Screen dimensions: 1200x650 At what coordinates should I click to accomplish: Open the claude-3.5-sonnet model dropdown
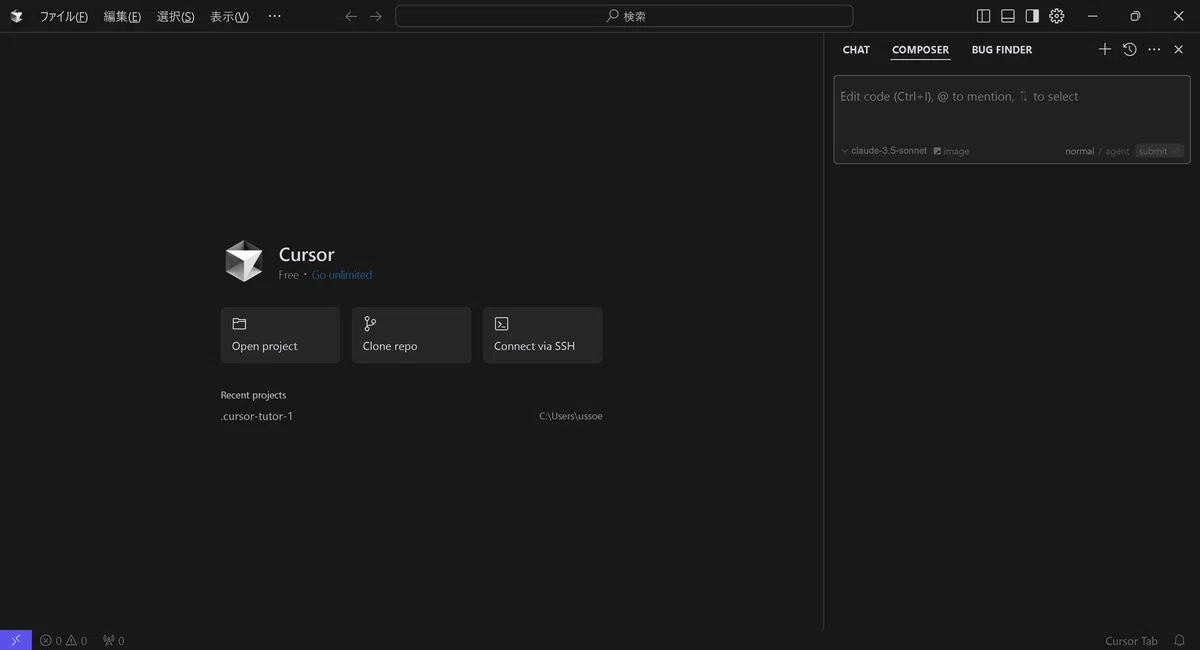tap(884, 151)
